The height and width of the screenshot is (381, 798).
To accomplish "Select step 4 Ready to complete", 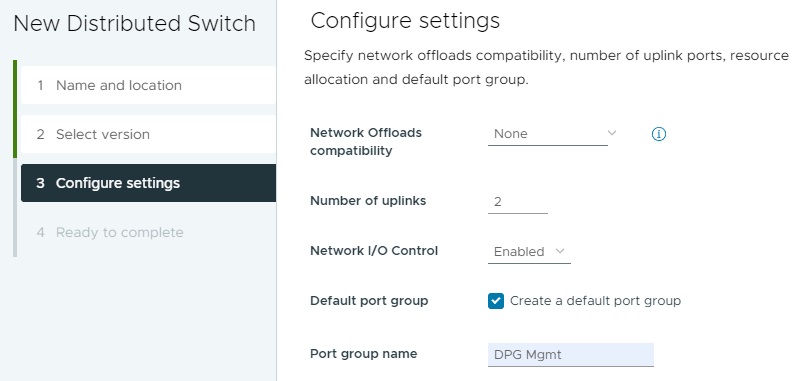I will [148, 232].
